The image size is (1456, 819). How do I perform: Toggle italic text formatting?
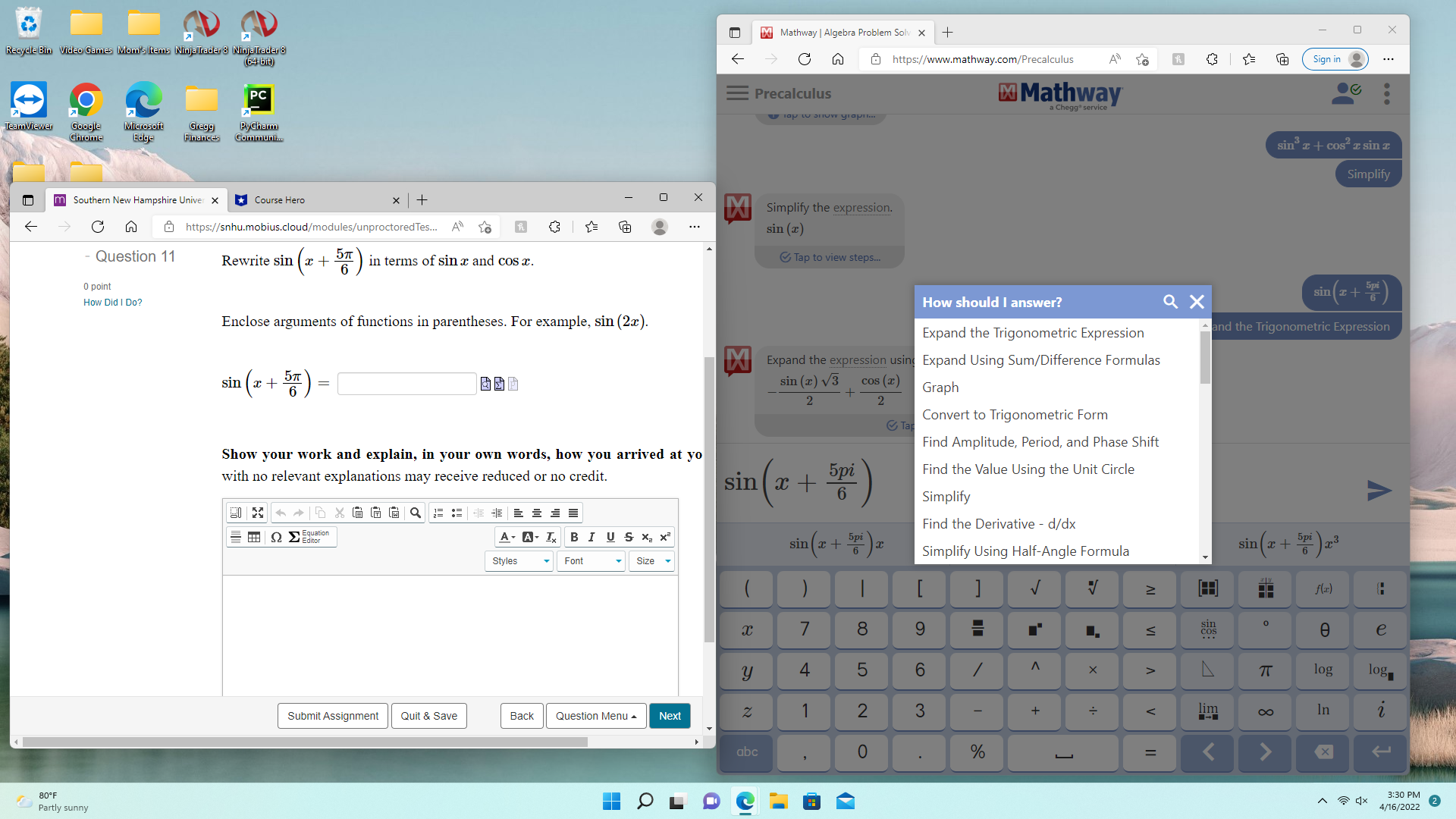pos(591,537)
